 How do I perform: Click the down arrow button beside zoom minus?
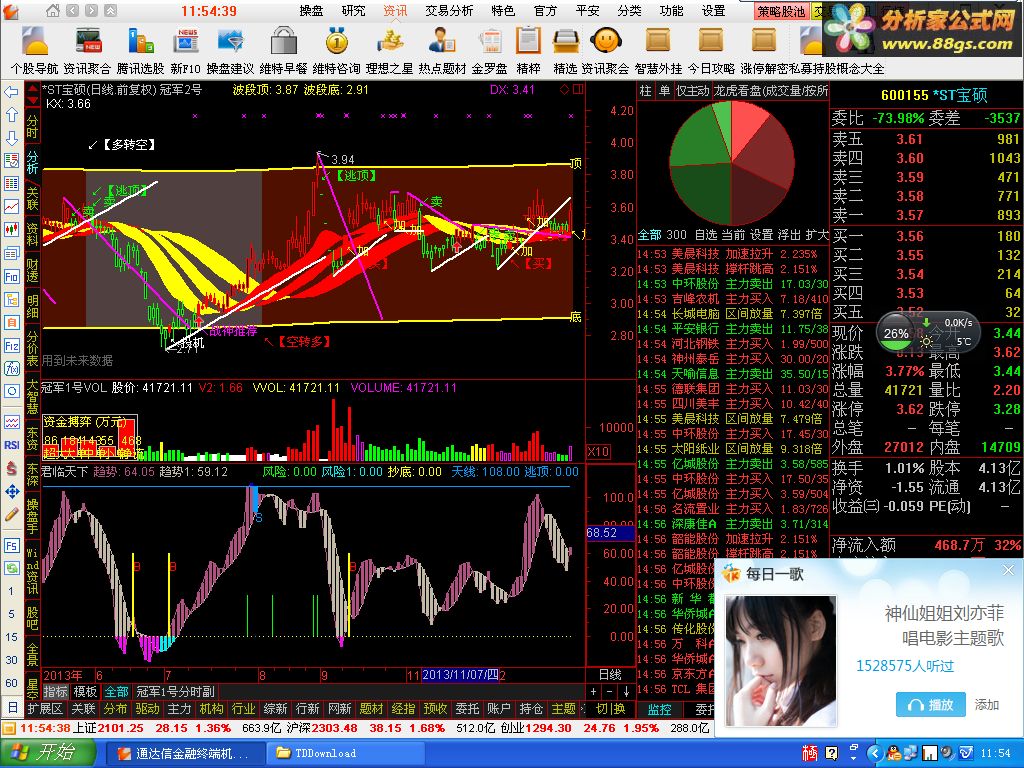pos(626,691)
